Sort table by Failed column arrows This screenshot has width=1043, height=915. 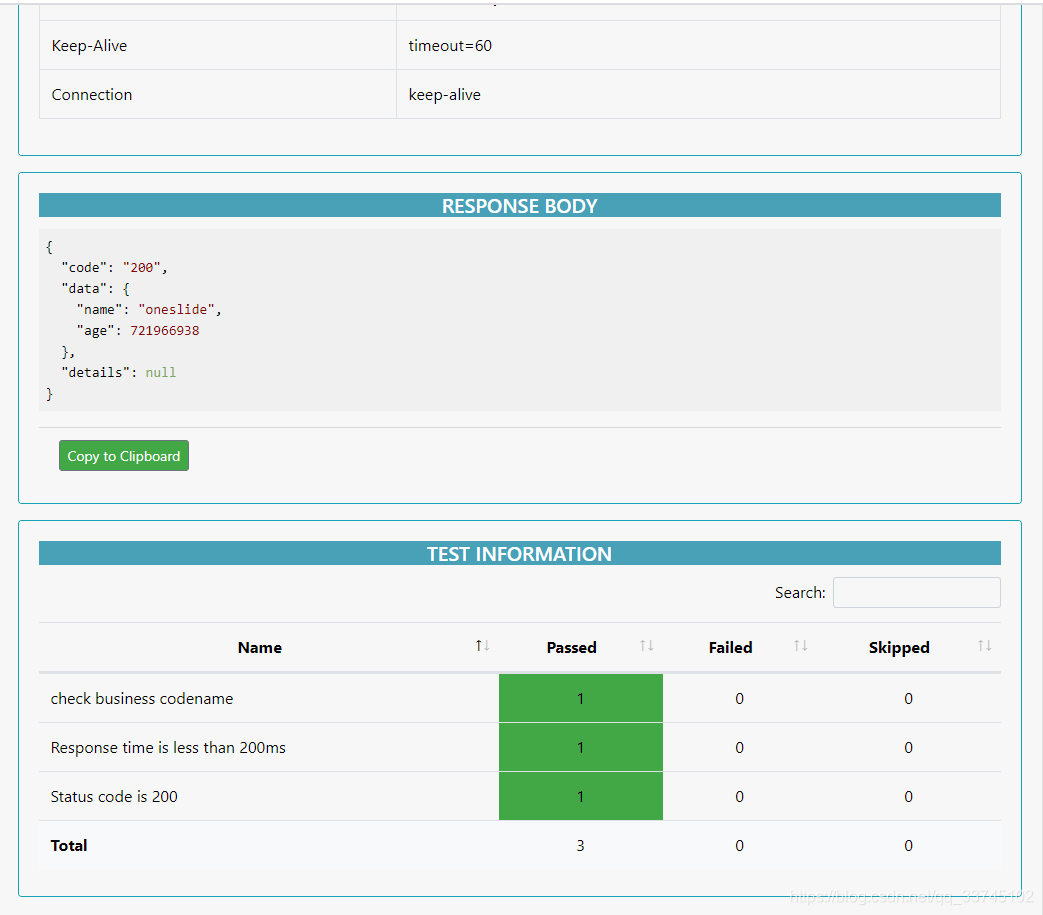click(801, 646)
